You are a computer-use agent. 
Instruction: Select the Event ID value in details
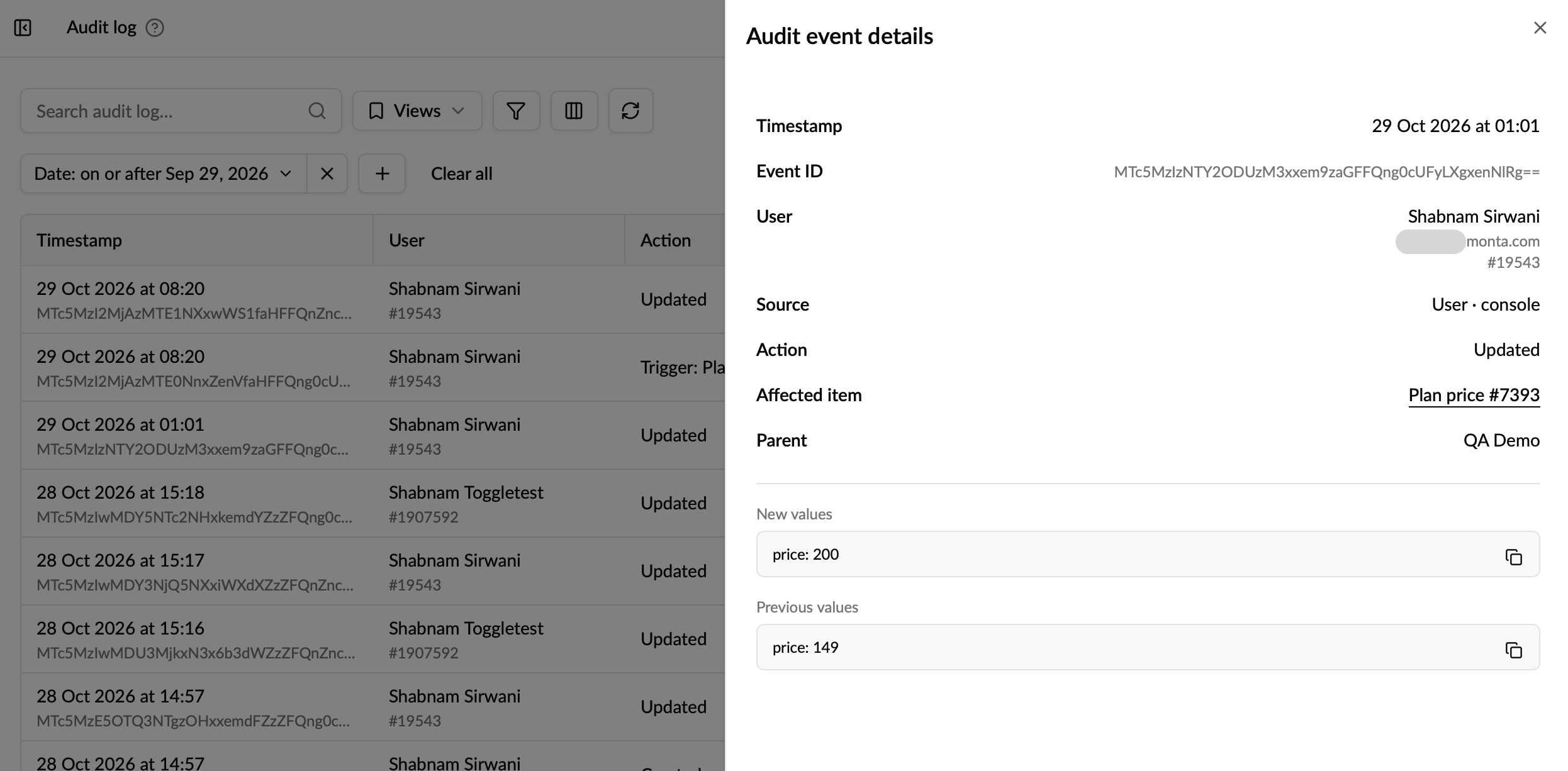(x=1326, y=172)
